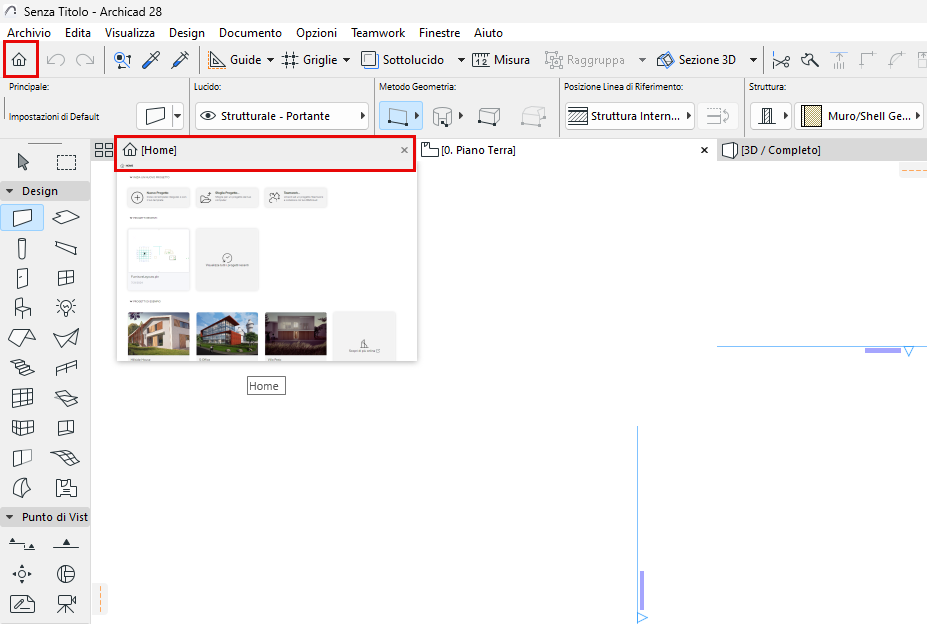Viewport: 927px width, 624px height.
Task: Select the Object chair tool
Action: coord(22,308)
